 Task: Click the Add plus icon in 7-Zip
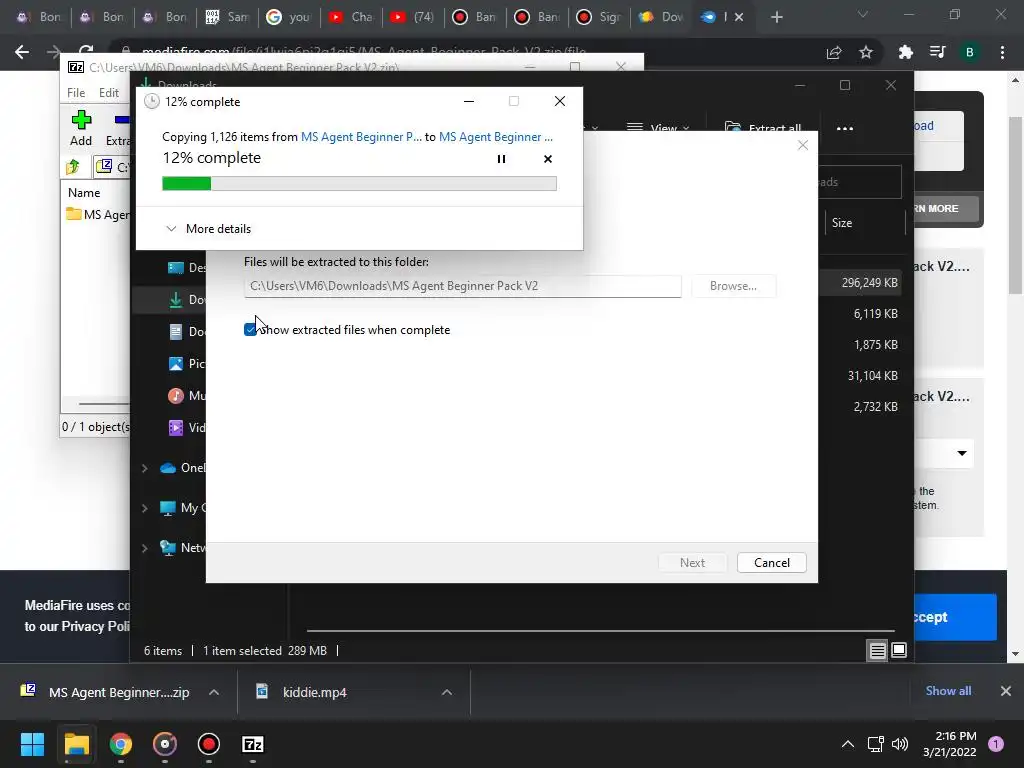point(81,120)
